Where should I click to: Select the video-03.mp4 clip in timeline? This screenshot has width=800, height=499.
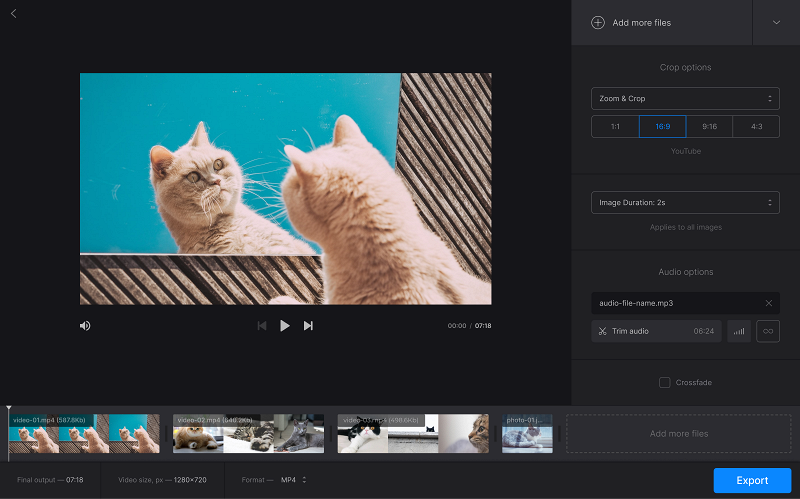[x=413, y=434]
